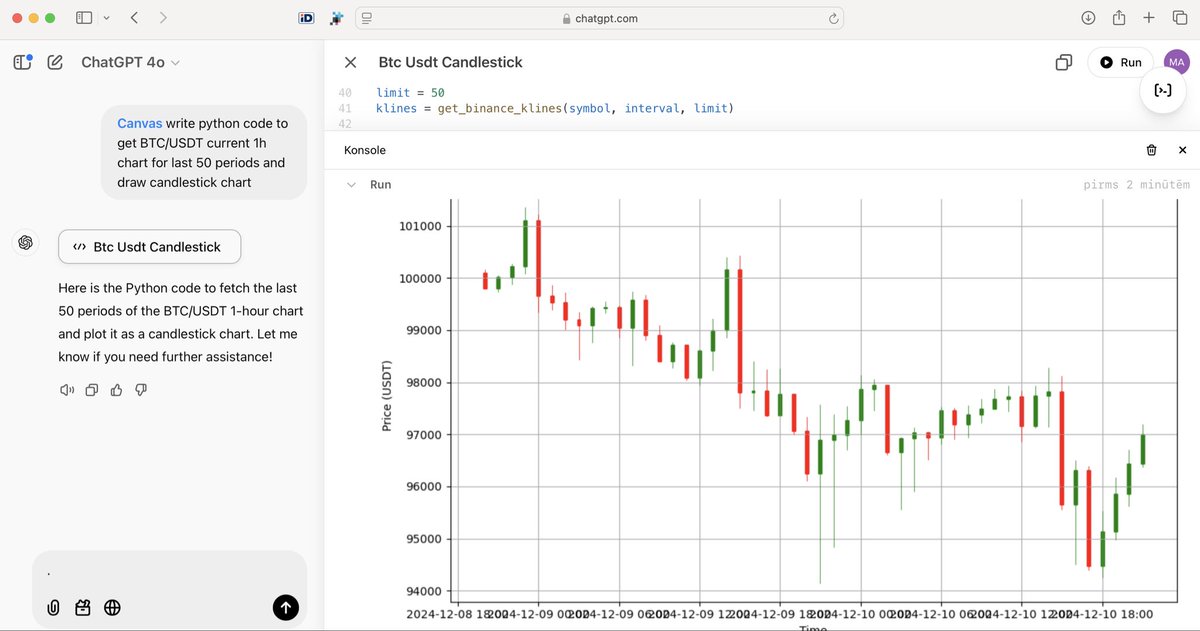1200x631 pixels.
Task: Reload the page
Action: pyautogui.click(x=833, y=18)
